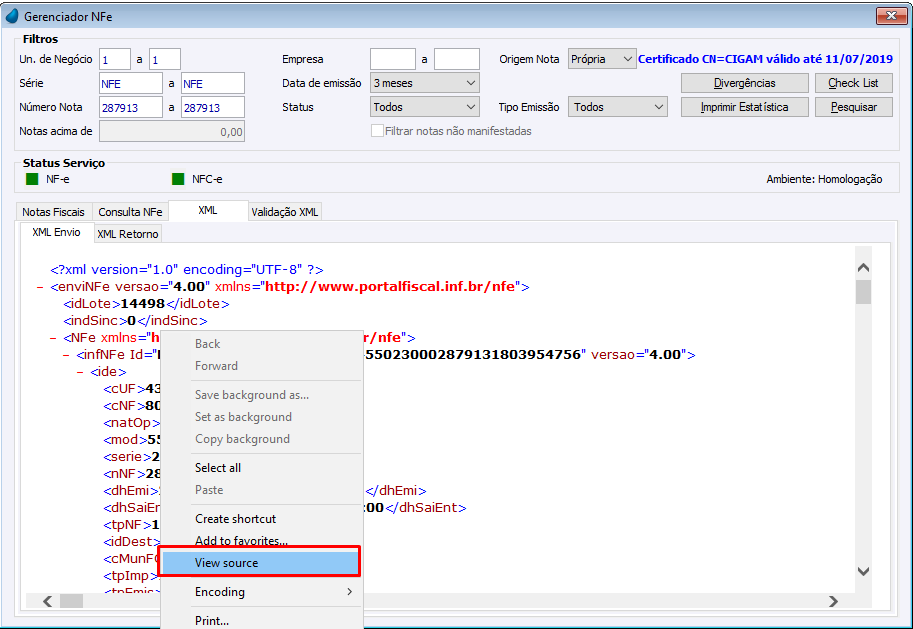Click the Imprimir Estatística button
The height and width of the screenshot is (629, 913).
745,107
